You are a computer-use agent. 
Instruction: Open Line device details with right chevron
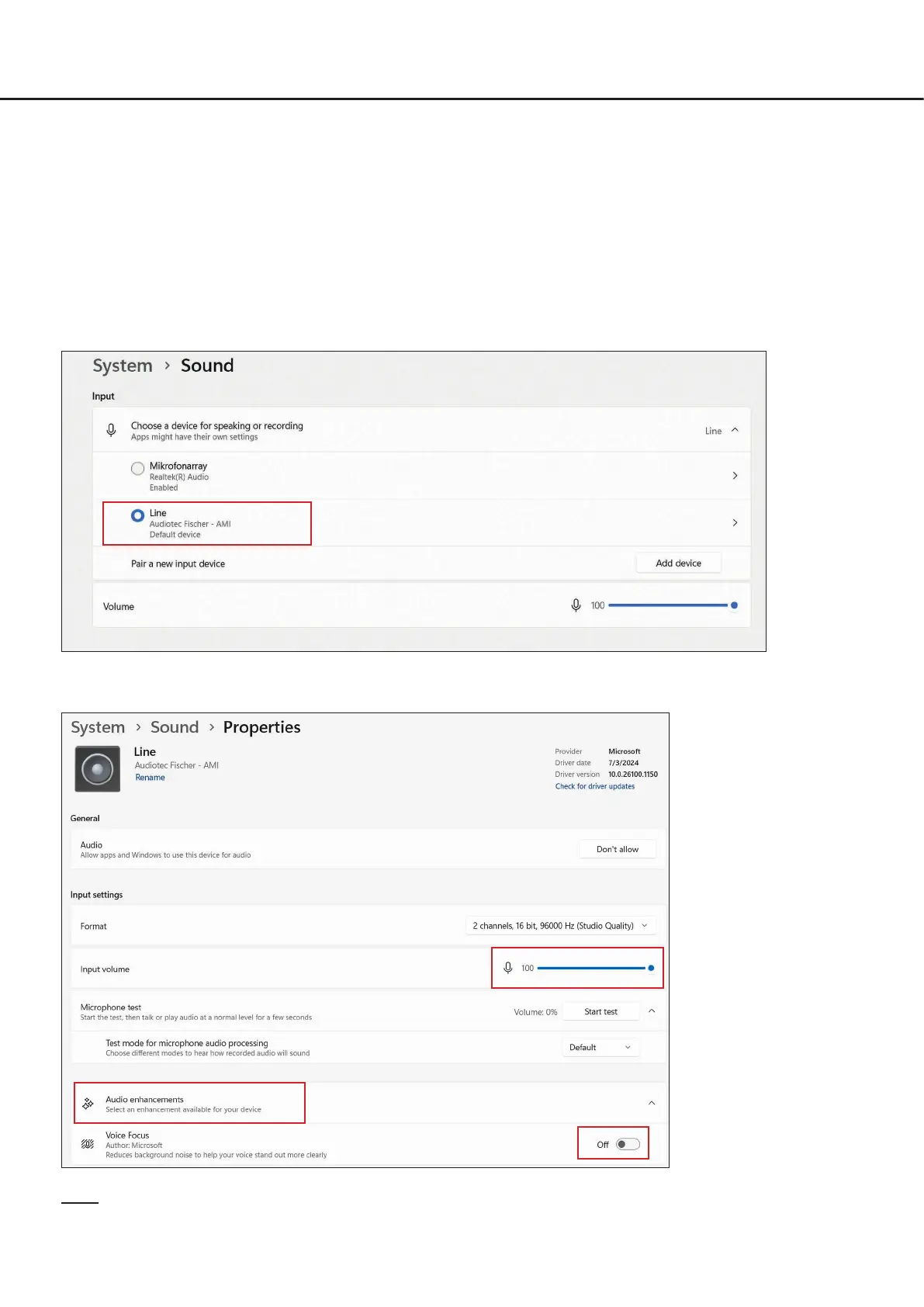pos(735,523)
